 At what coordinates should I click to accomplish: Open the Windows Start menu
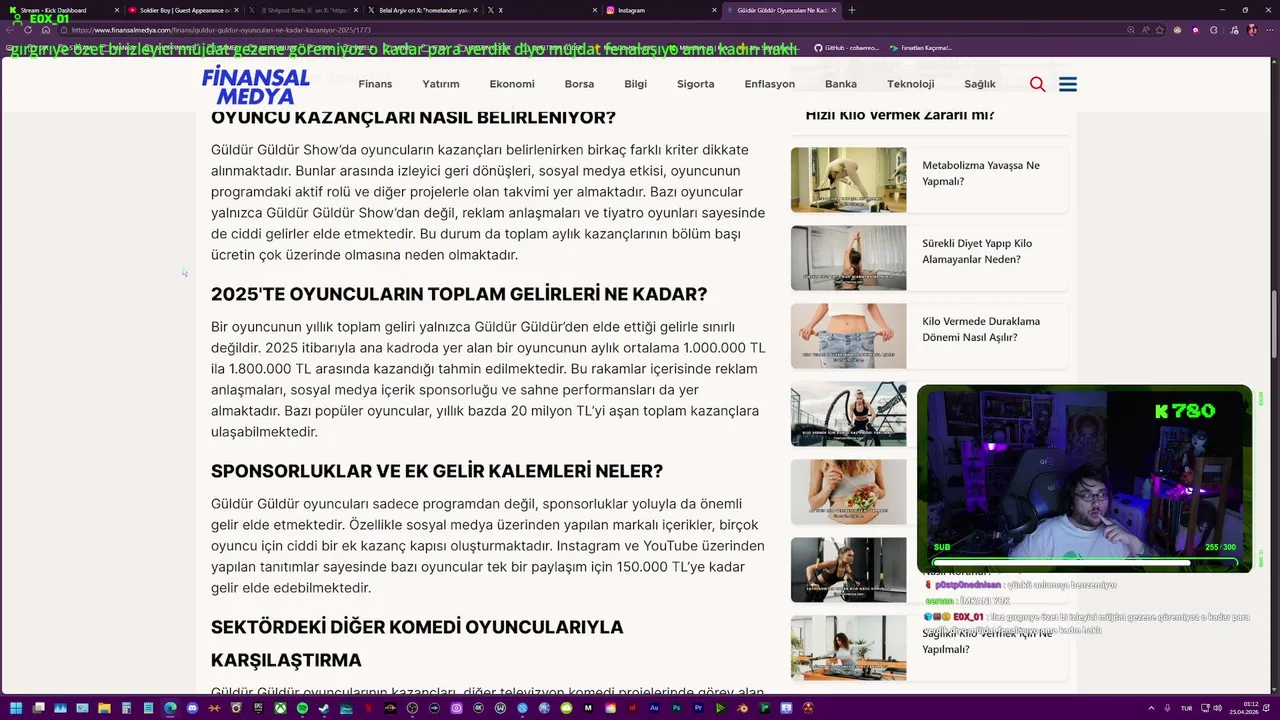point(15,708)
